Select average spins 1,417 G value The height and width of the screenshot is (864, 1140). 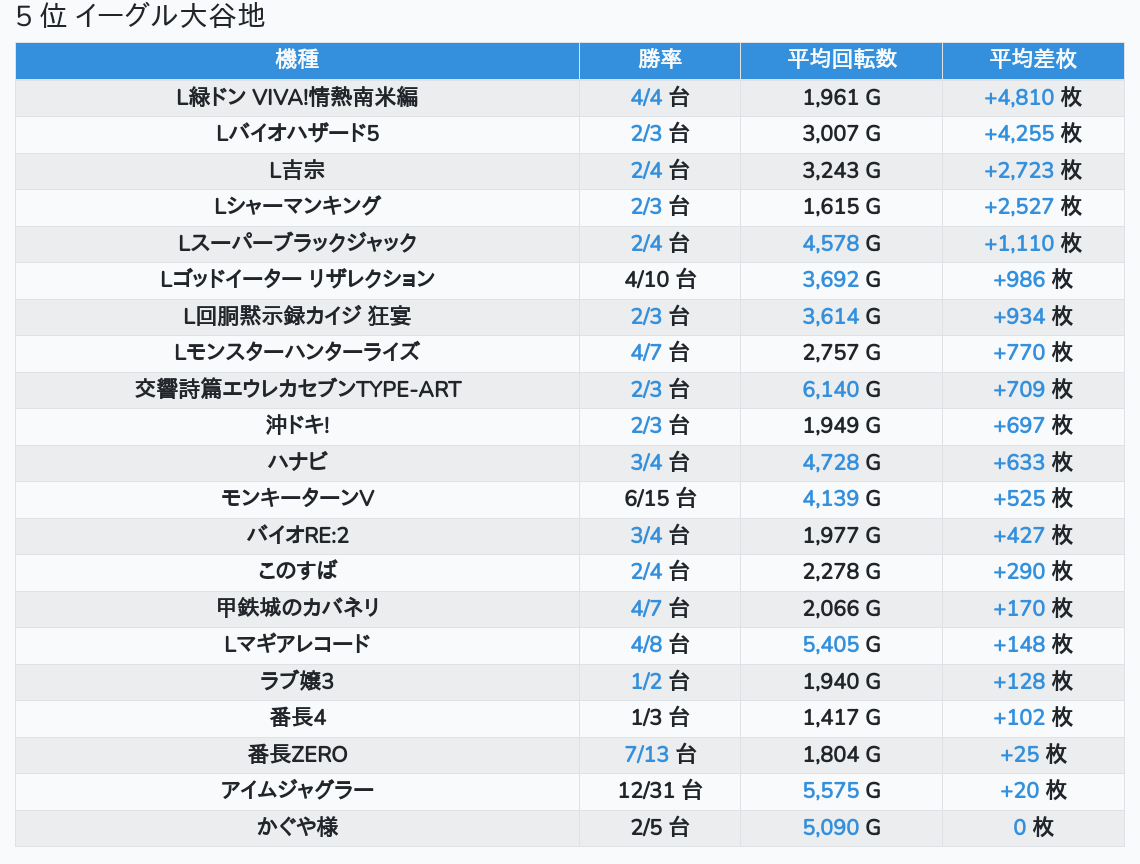(x=841, y=718)
